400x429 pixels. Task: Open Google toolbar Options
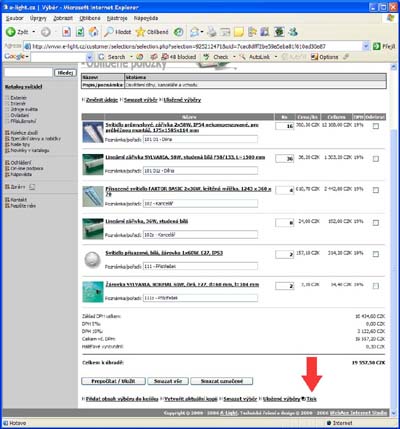point(325,57)
